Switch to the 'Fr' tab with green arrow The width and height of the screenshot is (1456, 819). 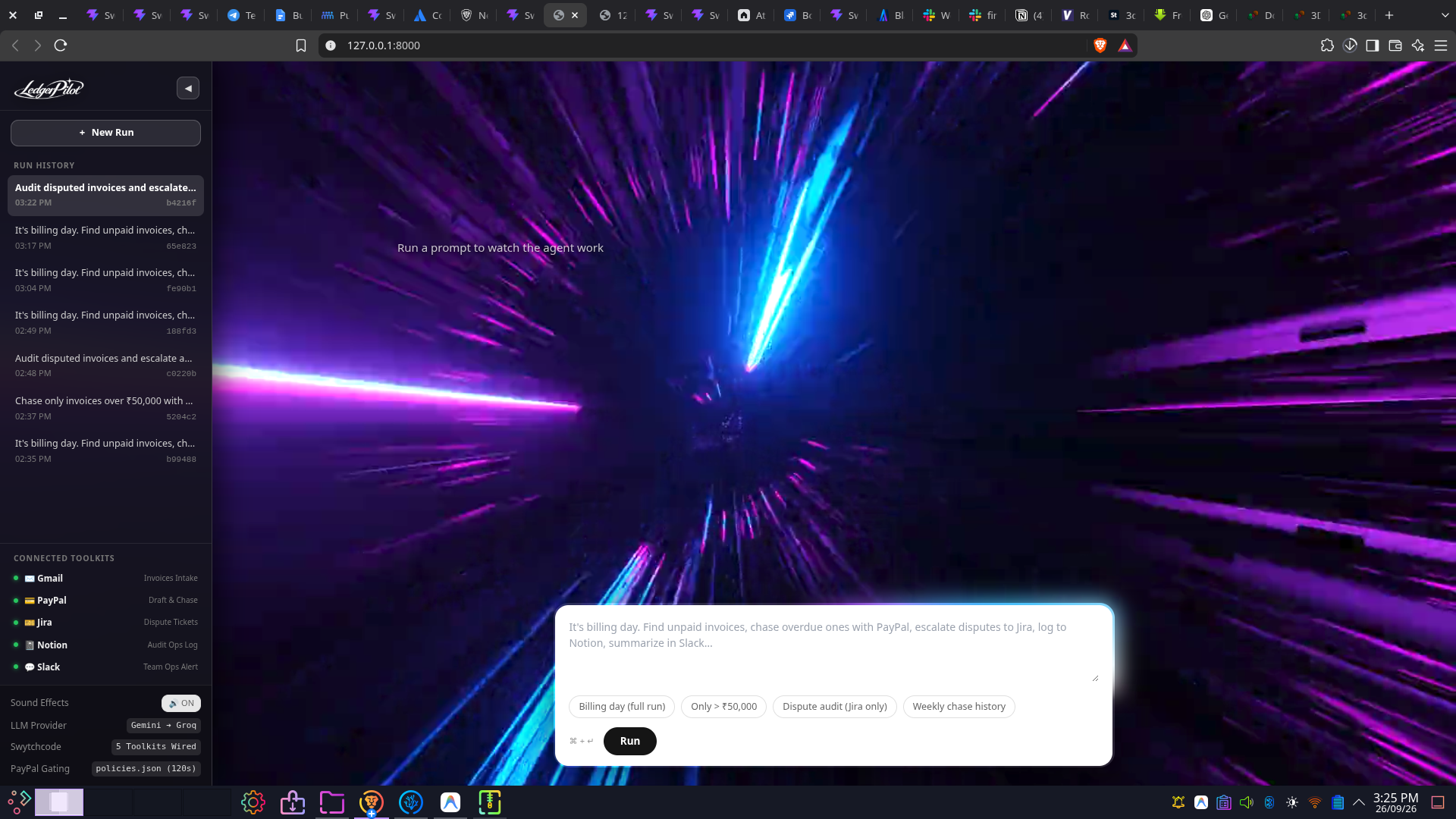[1168, 15]
